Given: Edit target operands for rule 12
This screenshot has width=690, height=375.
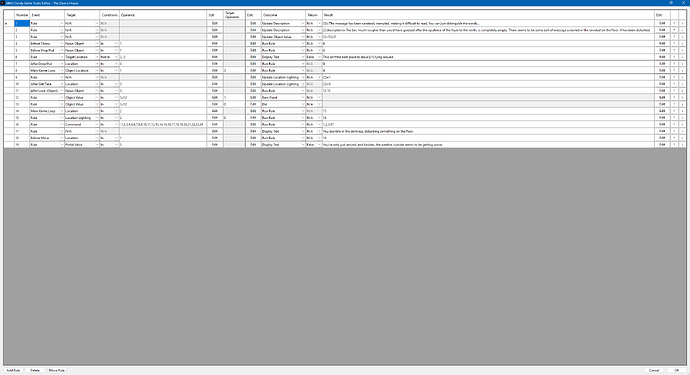Looking at the screenshot, I should click(253, 97).
